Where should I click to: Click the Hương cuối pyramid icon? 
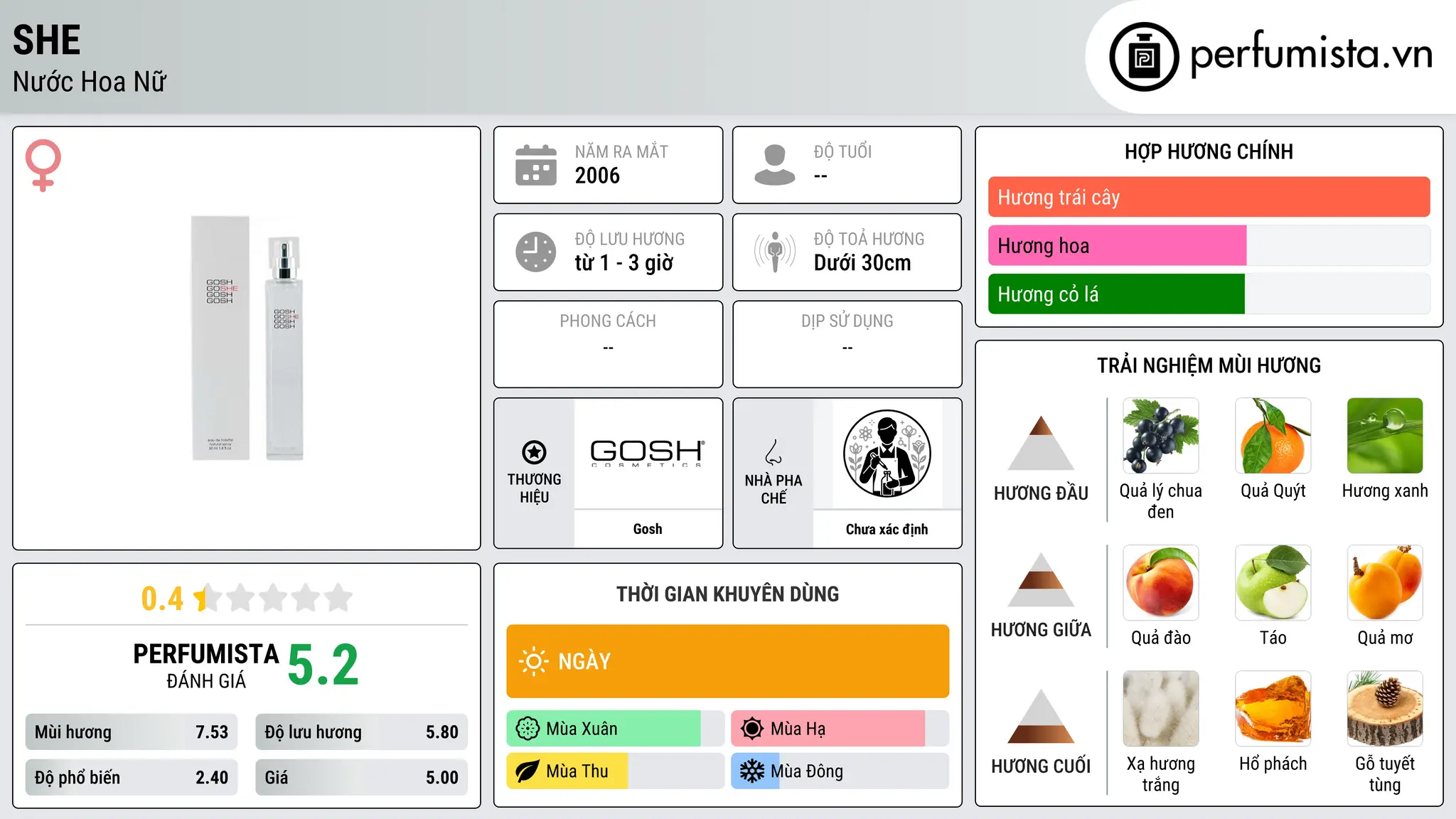click(1041, 716)
